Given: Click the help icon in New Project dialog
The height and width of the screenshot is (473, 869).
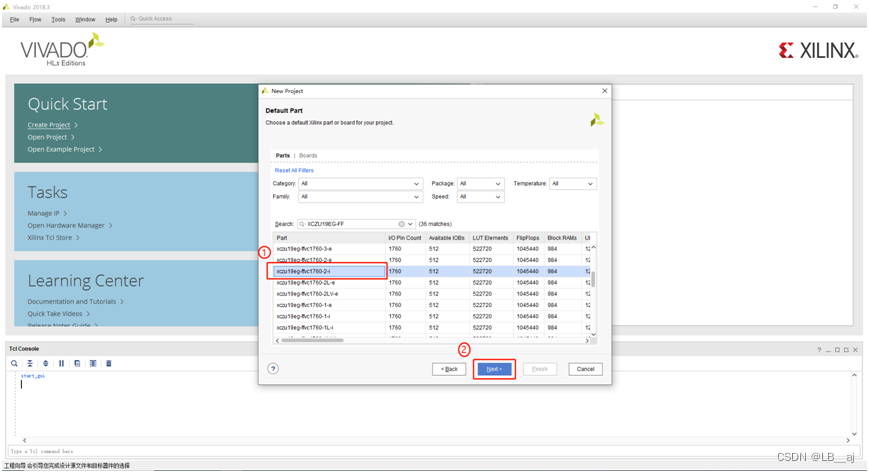Looking at the screenshot, I should click(273, 369).
